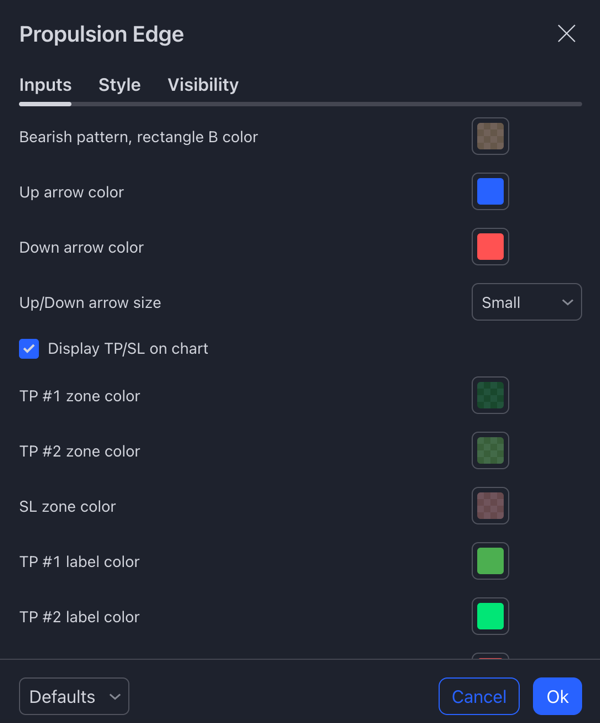Select the SL zone color swatch
The width and height of the screenshot is (600, 723).
pos(490,506)
